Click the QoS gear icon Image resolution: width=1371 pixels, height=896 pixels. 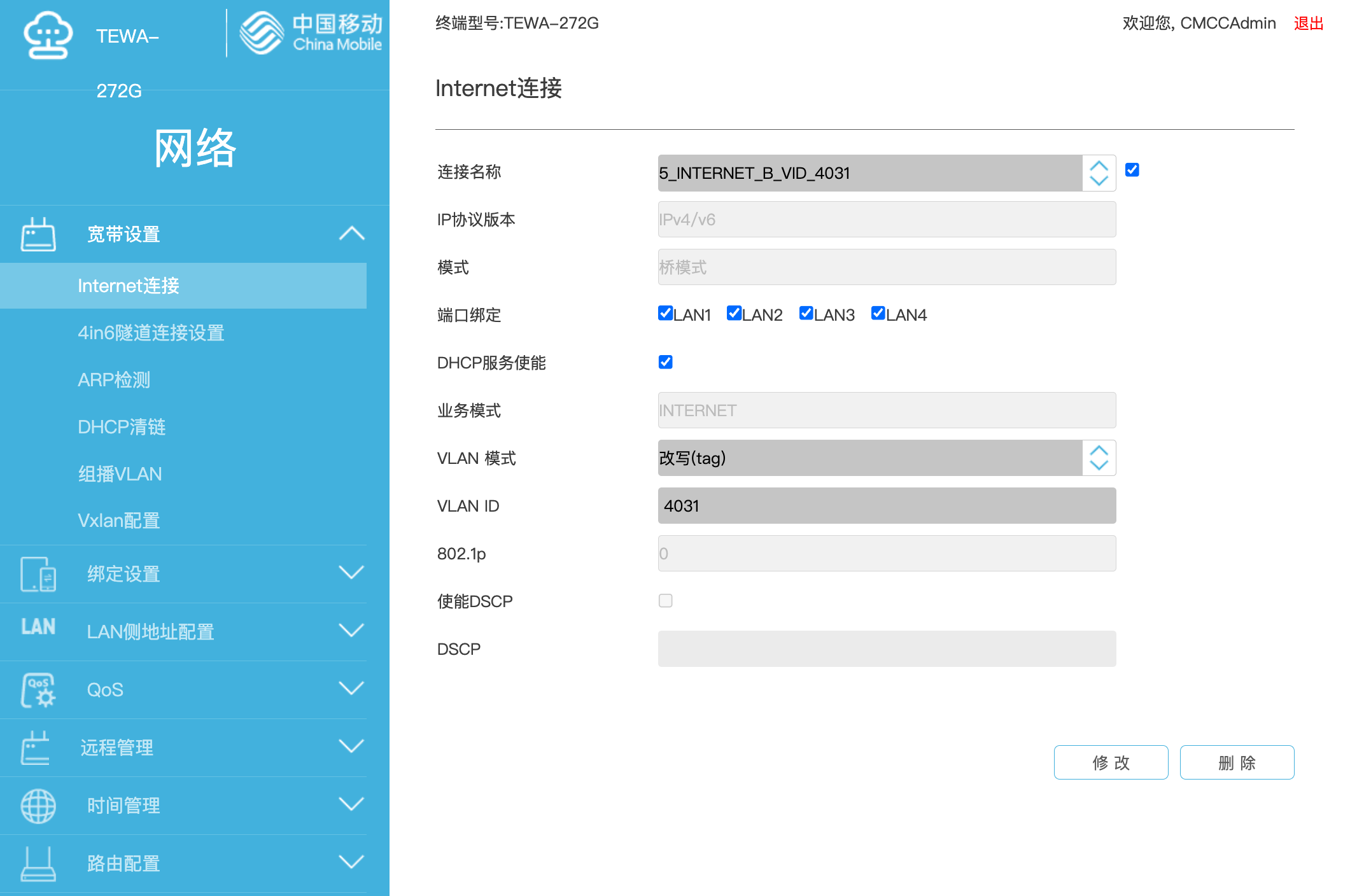coord(38,690)
